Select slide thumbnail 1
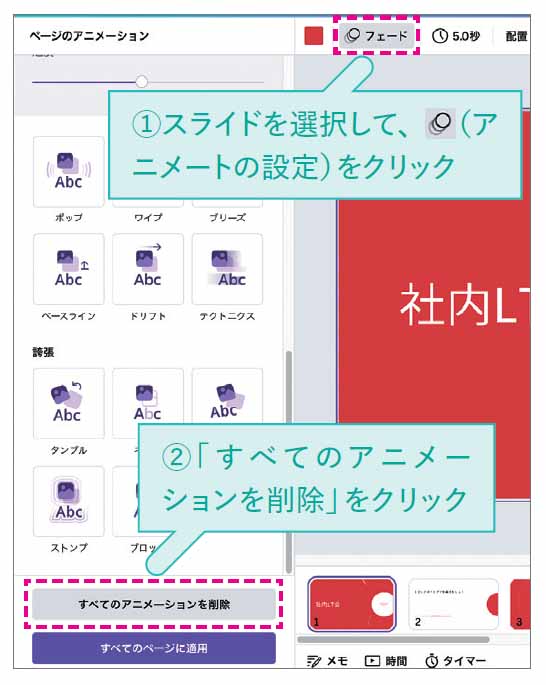This screenshot has height=685, width=546. point(352,604)
